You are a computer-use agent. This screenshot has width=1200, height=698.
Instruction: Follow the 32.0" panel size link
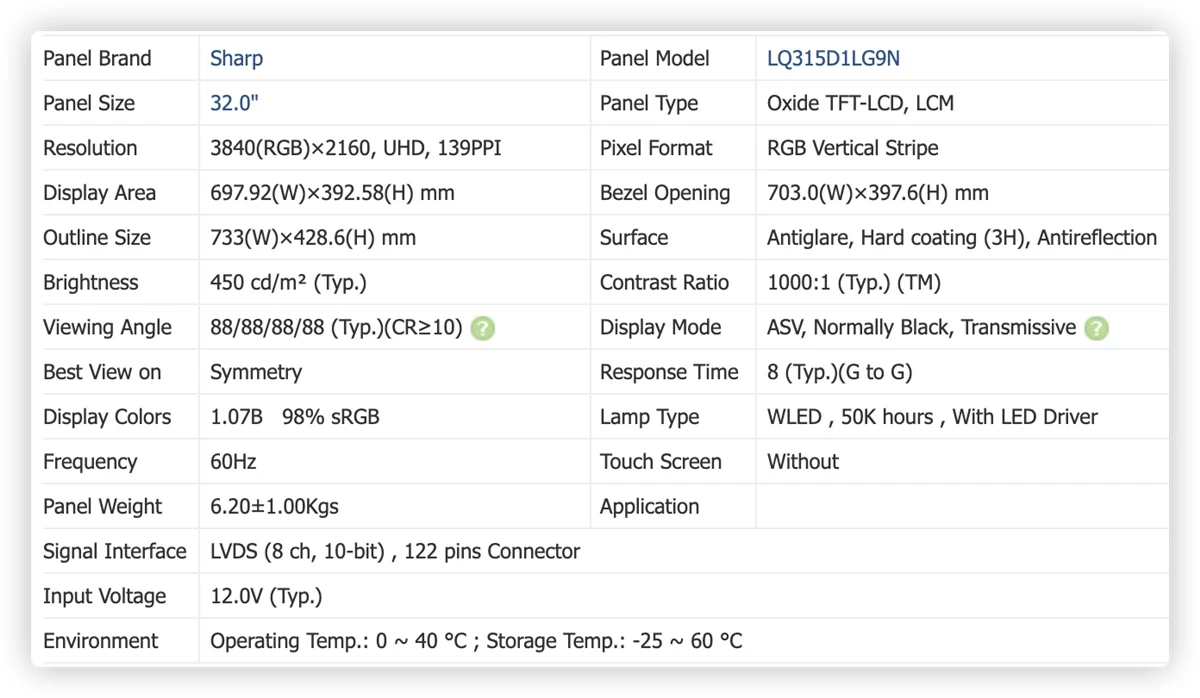(234, 103)
